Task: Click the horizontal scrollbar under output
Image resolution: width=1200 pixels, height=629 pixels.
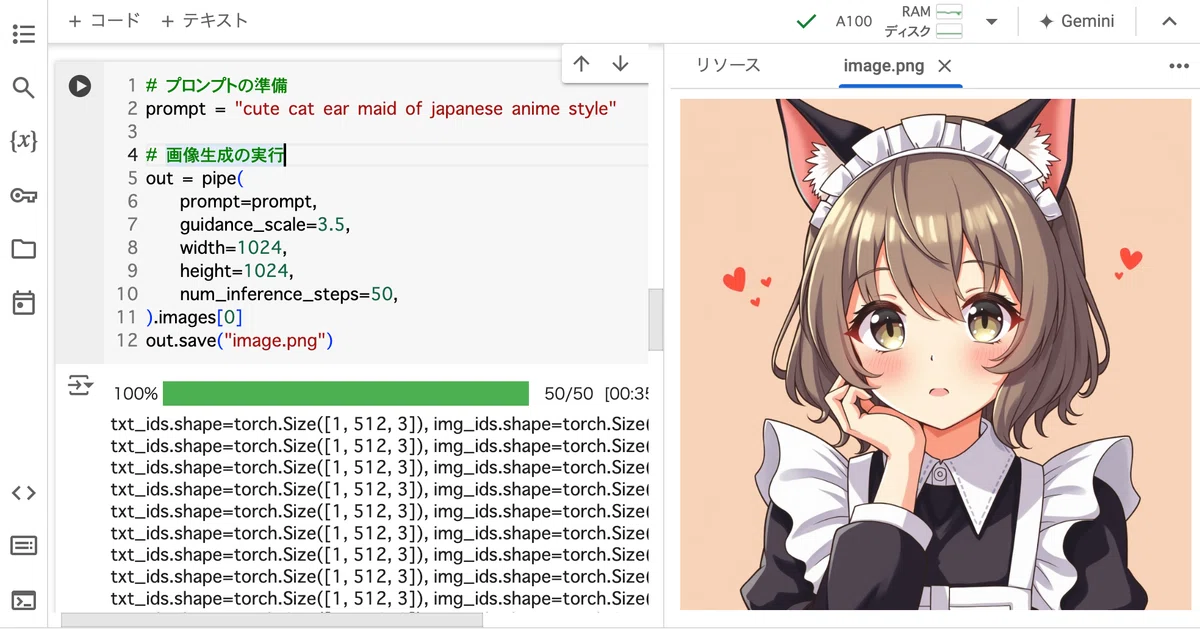Action: (x=272, y=621)
